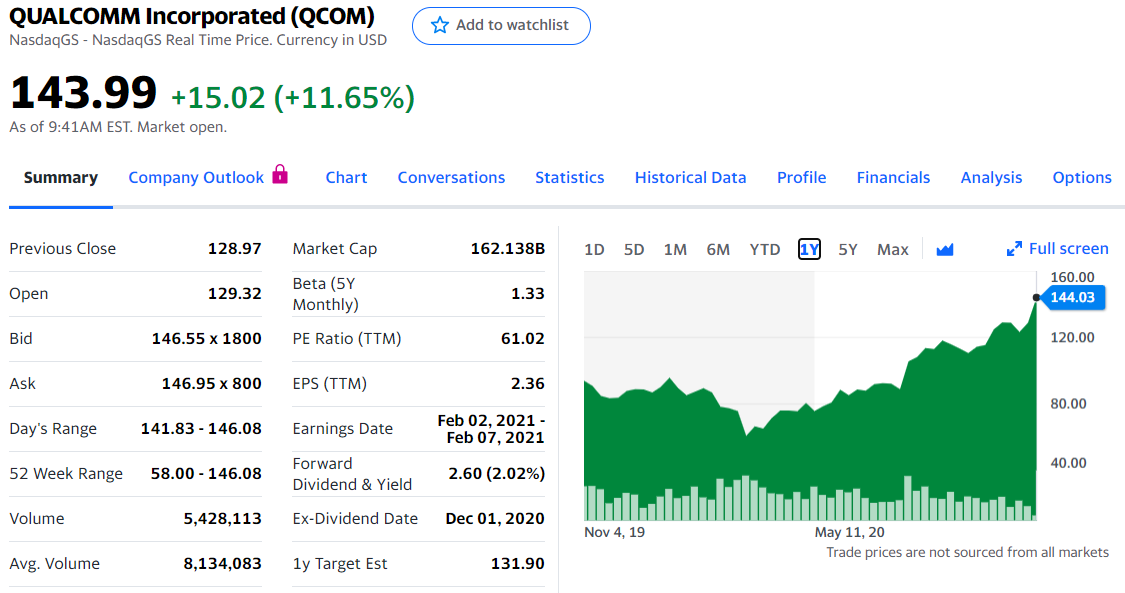View the Profile tab
The height and width of the screenshot is (593, 1125).
coord(801,178)
